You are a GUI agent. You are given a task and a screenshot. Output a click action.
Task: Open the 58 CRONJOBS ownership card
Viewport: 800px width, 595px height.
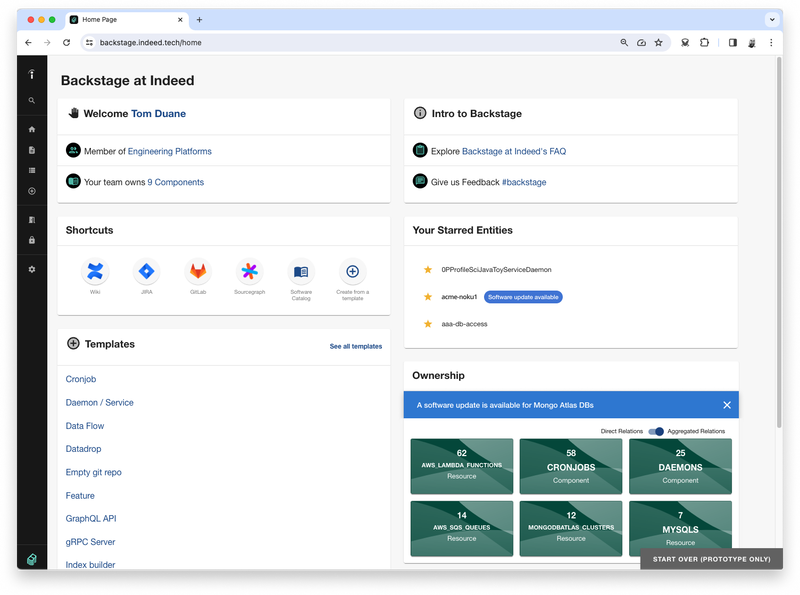coord(571,466)
